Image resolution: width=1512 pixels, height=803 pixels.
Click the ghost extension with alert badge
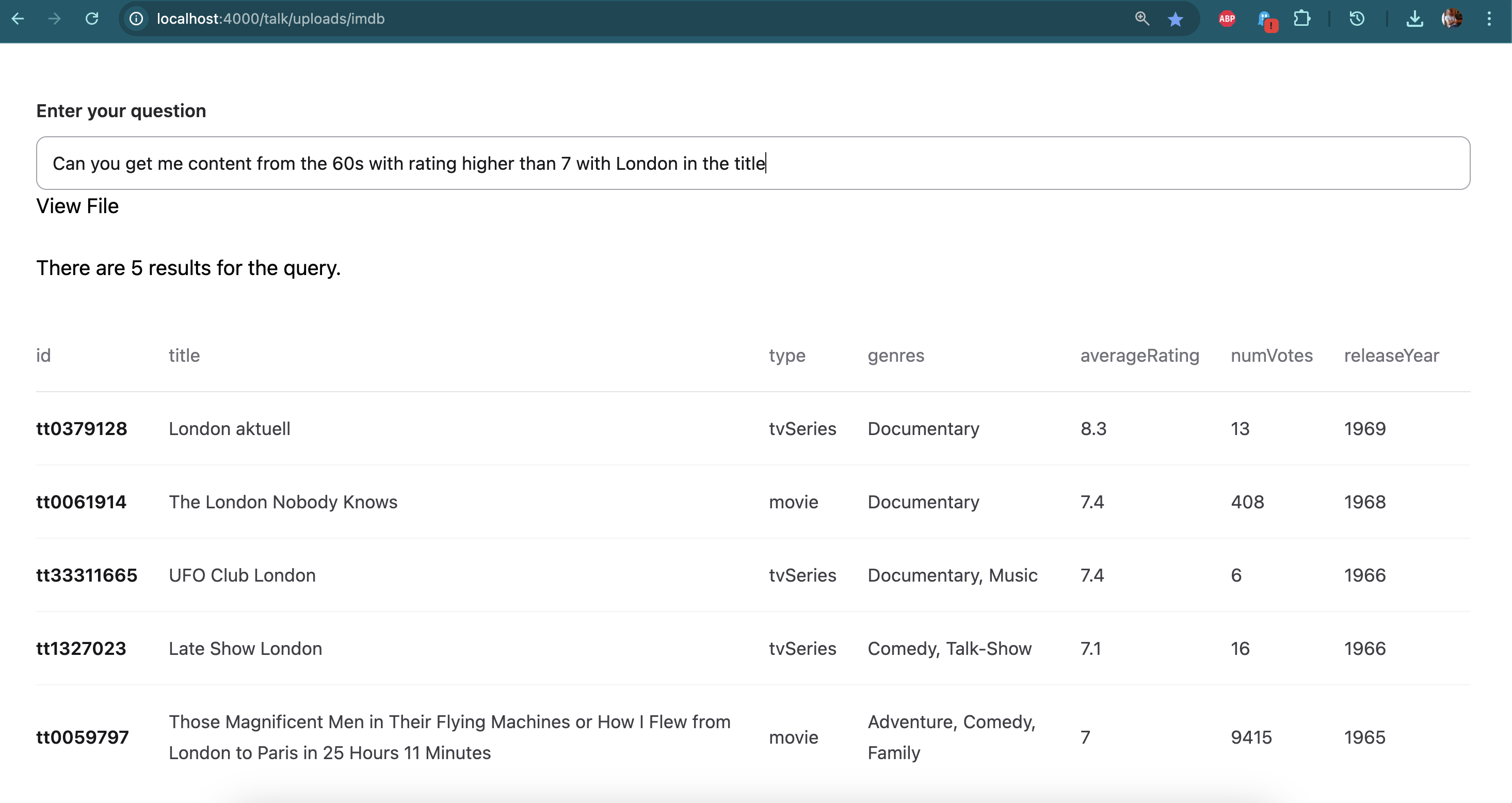(x=1265, y=20)
